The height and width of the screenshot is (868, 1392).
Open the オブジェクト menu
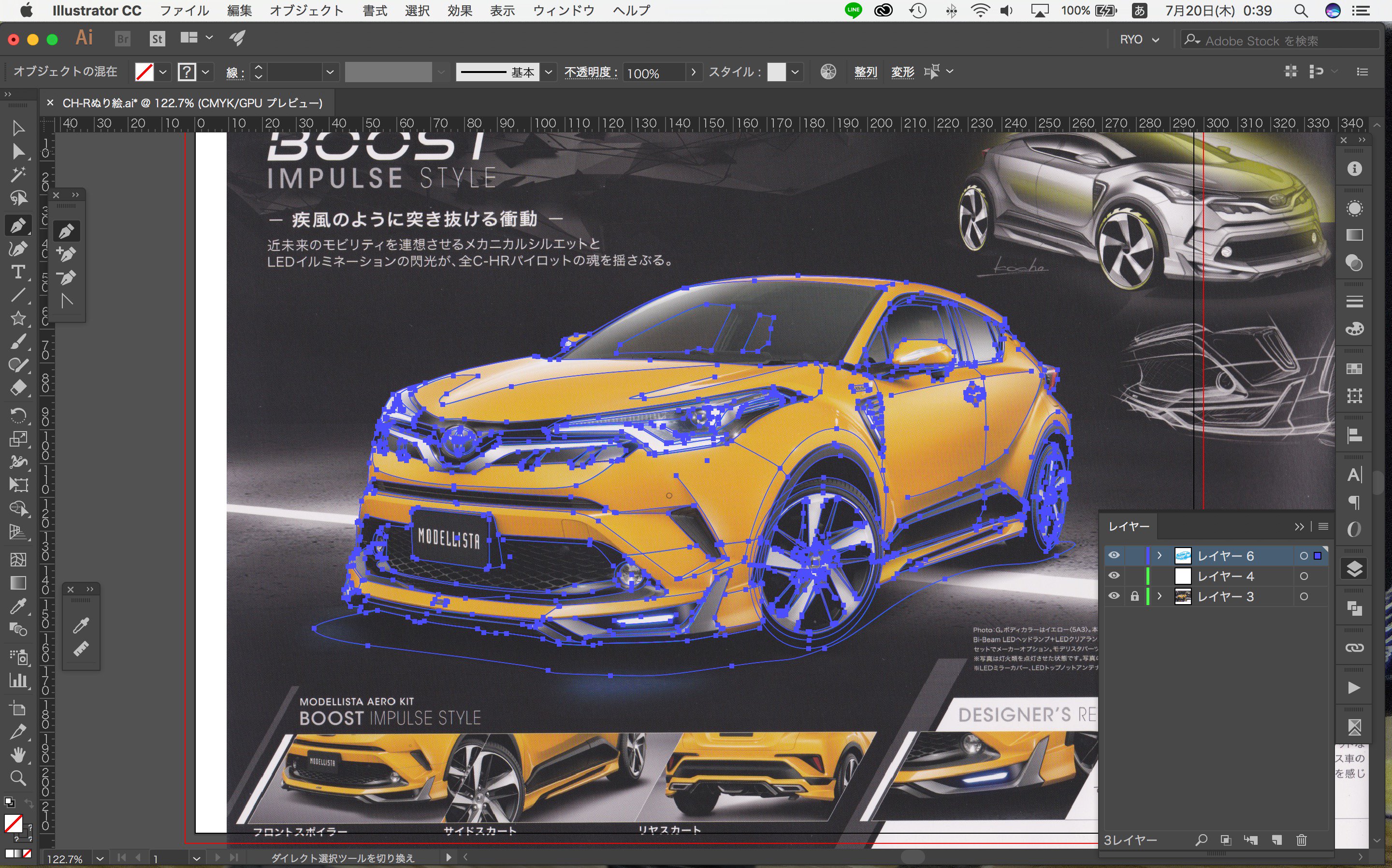pyautogui.click(x=306, y=10)
